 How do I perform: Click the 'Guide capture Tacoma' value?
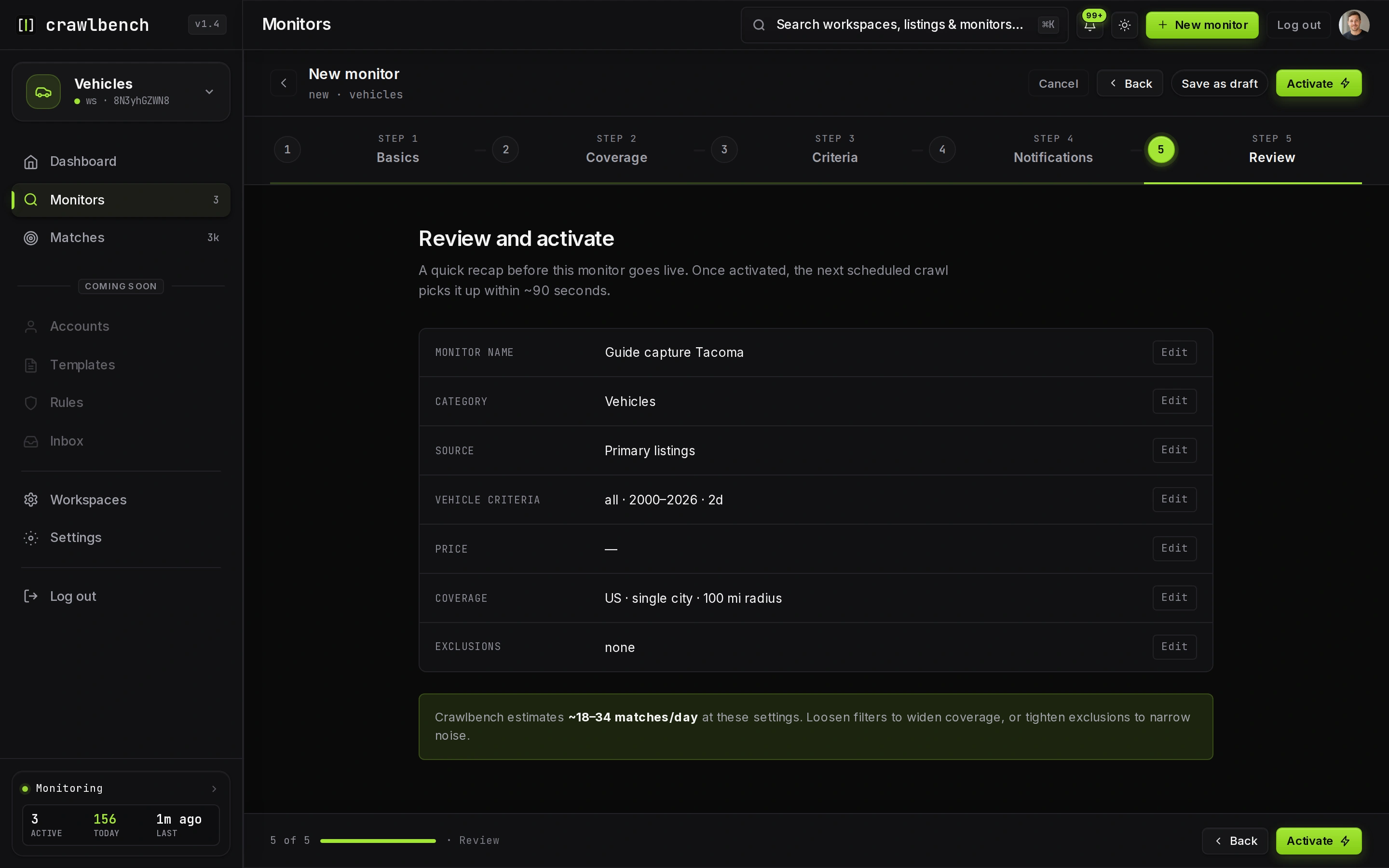[x=674, y=353]
